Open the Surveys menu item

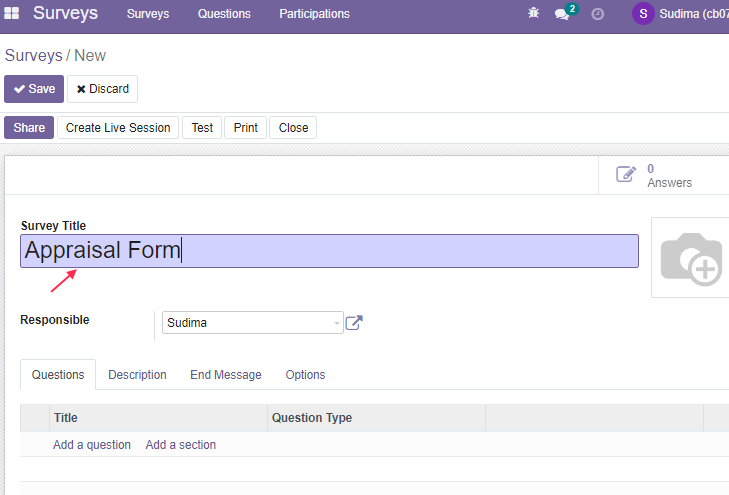click(x=148, y=14)
